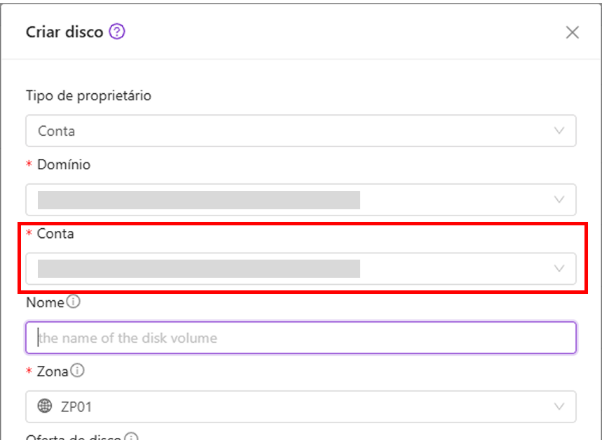Image resolution: width=604 pixels, height=444 pixels.
Task: Click the Criar disco dialog title
Action: (65, 32)
